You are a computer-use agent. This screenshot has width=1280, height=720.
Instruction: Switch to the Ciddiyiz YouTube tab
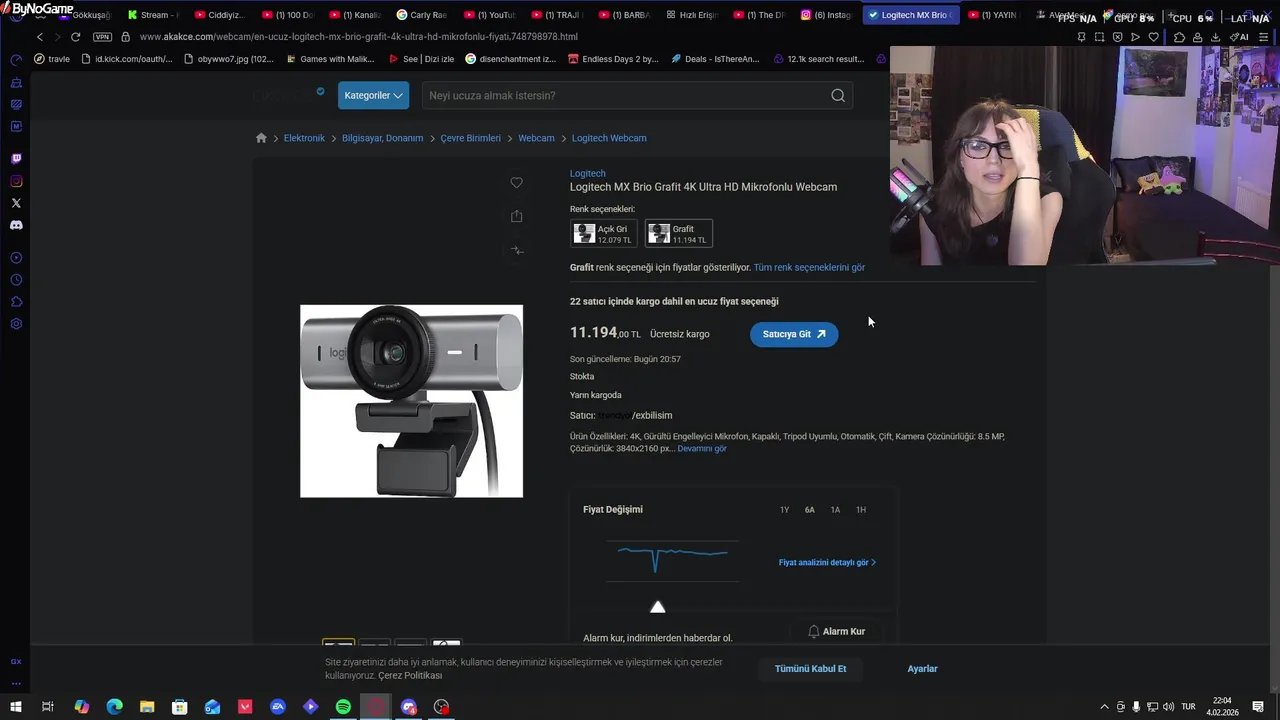220,15
